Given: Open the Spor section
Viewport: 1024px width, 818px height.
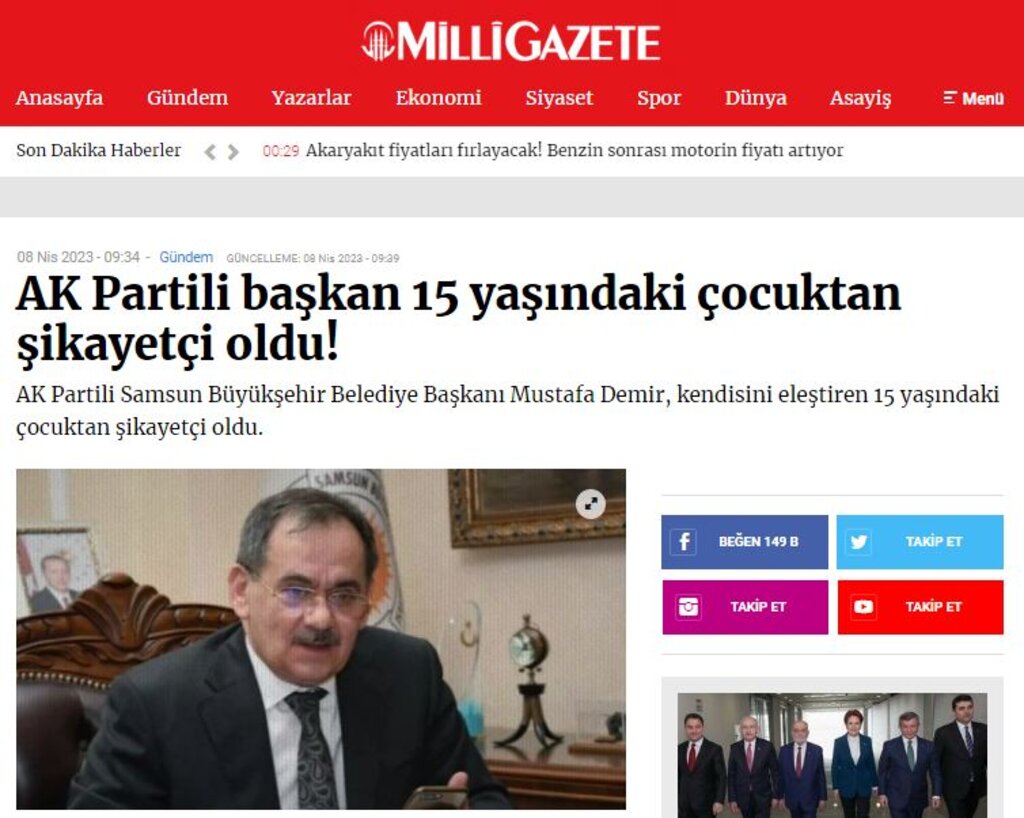Looking at the screenshot, I should (x=659, y=98).
